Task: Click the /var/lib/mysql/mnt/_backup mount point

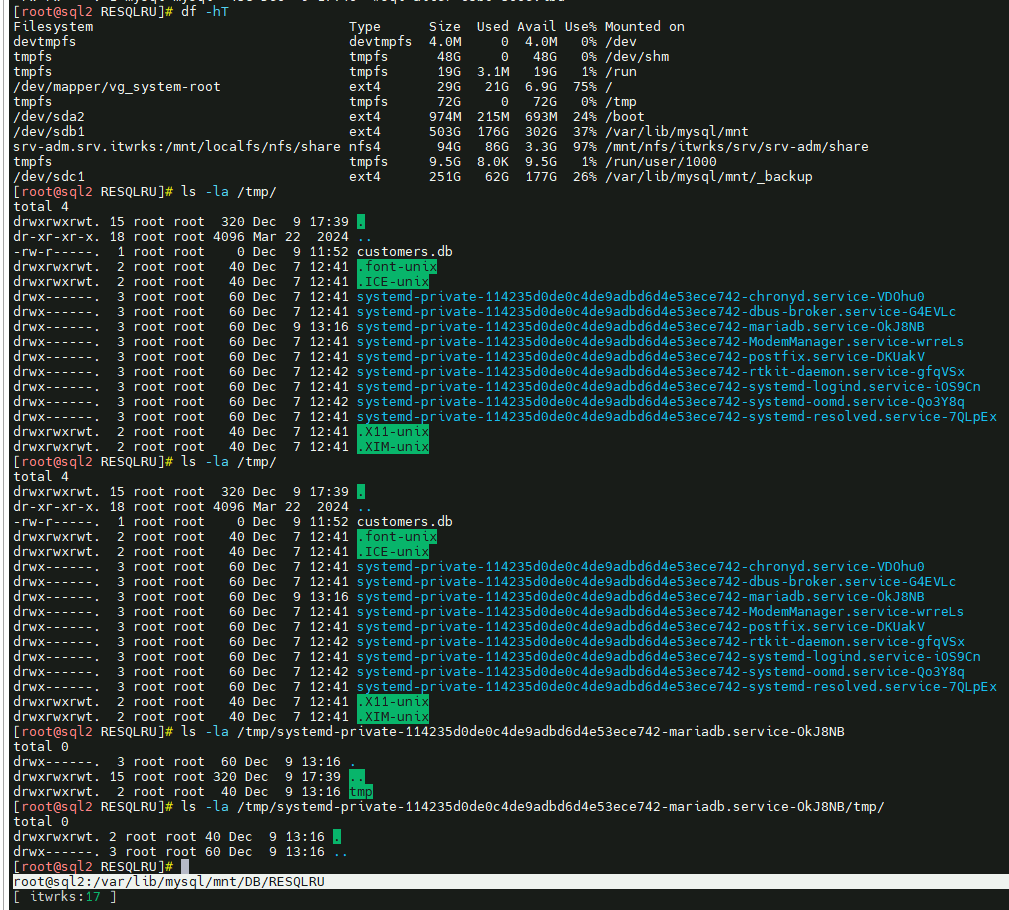Action: point(709,176)
